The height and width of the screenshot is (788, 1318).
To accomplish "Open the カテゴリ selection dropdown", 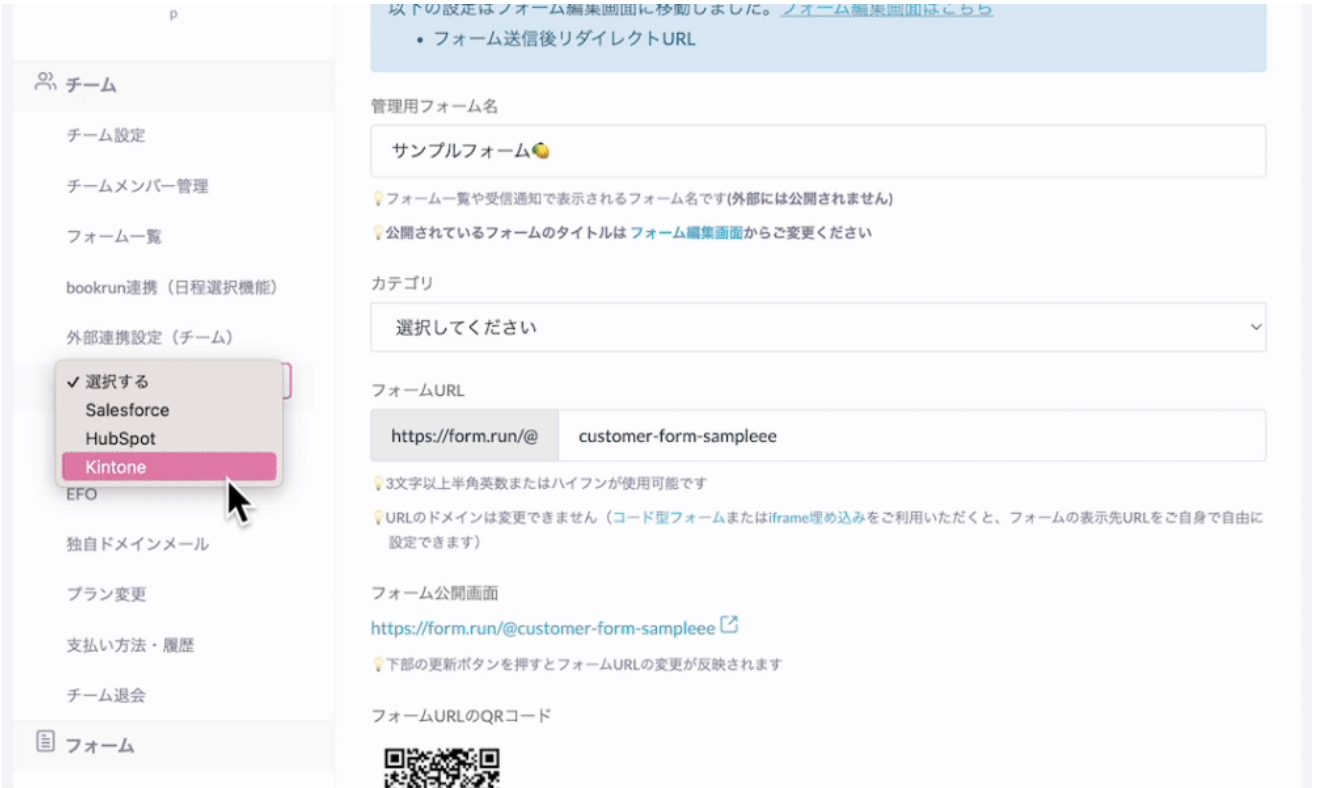I will pyautogui.click(x=815, y=327).
